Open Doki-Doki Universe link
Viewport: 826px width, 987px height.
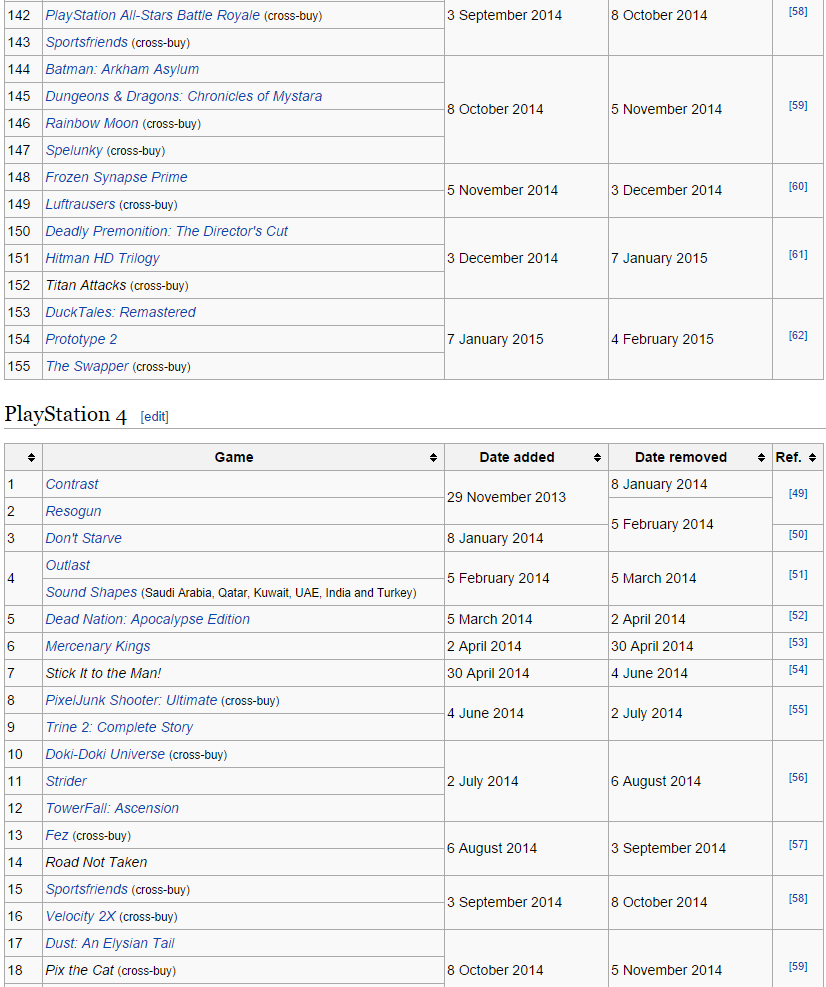105,754
